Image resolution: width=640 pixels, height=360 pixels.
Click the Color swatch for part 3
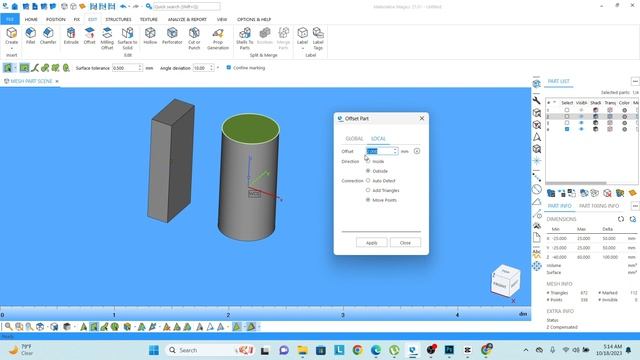(x=624, y=123)
